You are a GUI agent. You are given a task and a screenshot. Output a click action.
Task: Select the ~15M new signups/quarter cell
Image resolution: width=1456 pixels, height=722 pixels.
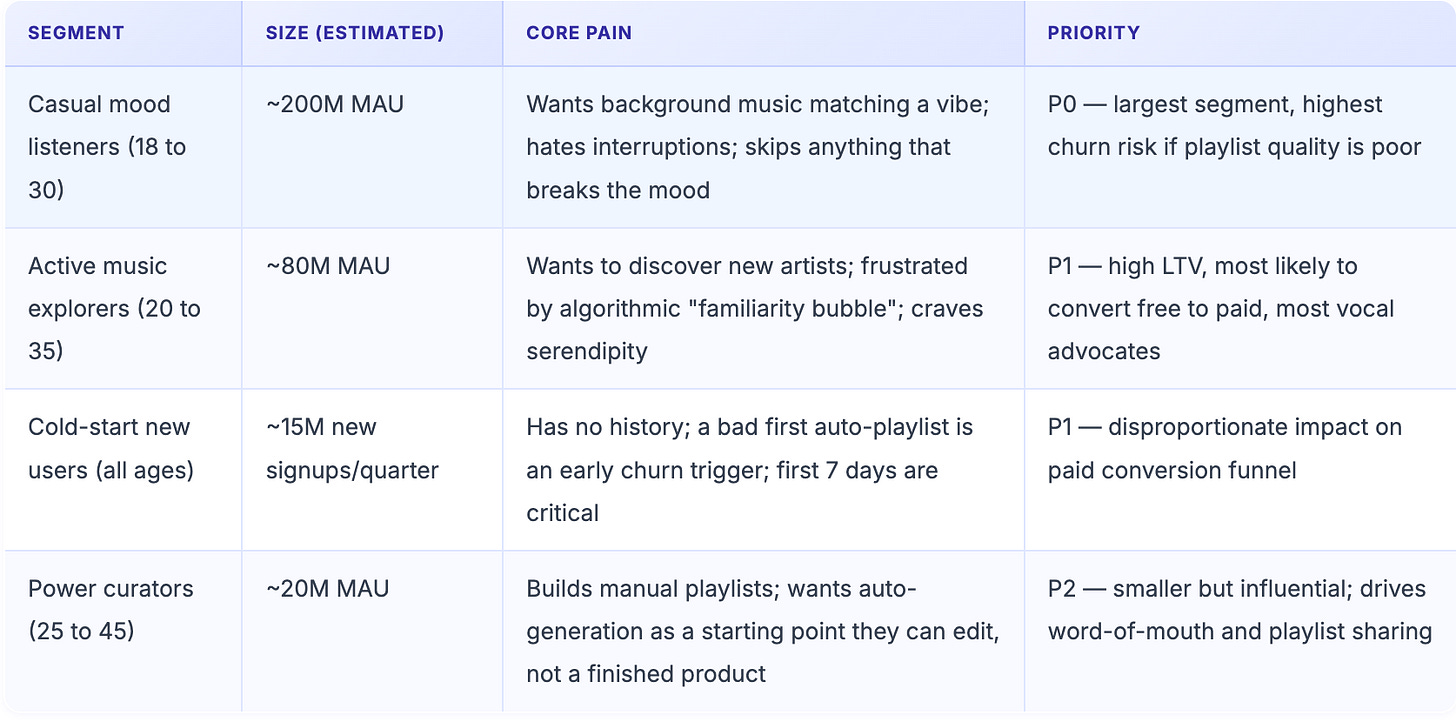coord(372,470)
